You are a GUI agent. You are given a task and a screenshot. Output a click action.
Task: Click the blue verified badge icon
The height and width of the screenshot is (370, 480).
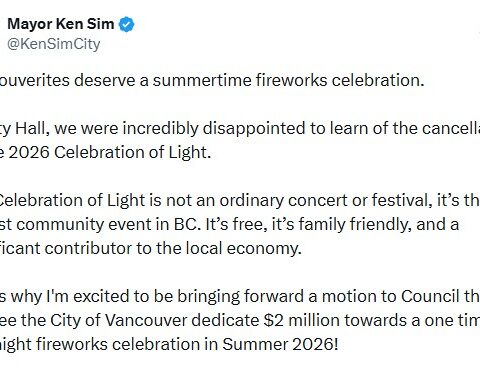(x=127, y=25)
